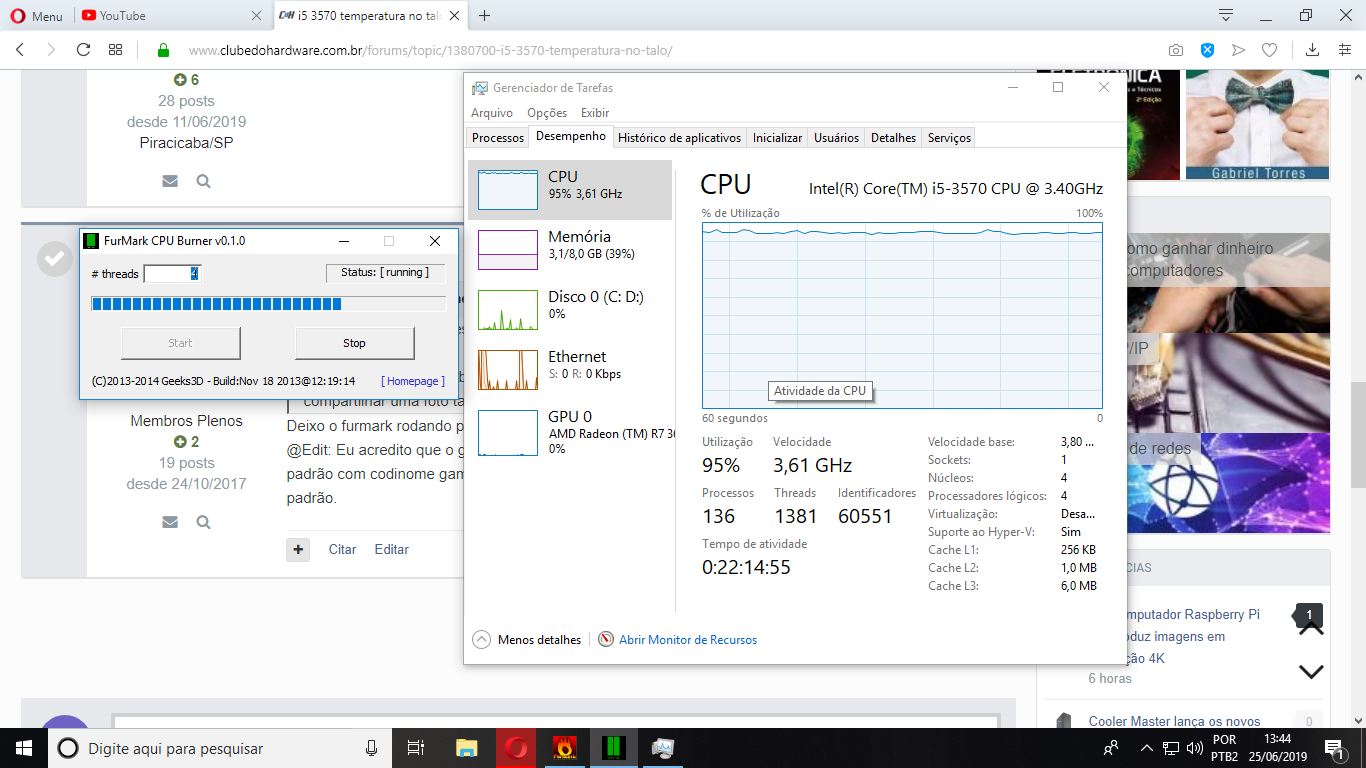Viewport: 1366px width, 768px height.
Task: Search content of second poster icon
Action: [x=203, y=522]
